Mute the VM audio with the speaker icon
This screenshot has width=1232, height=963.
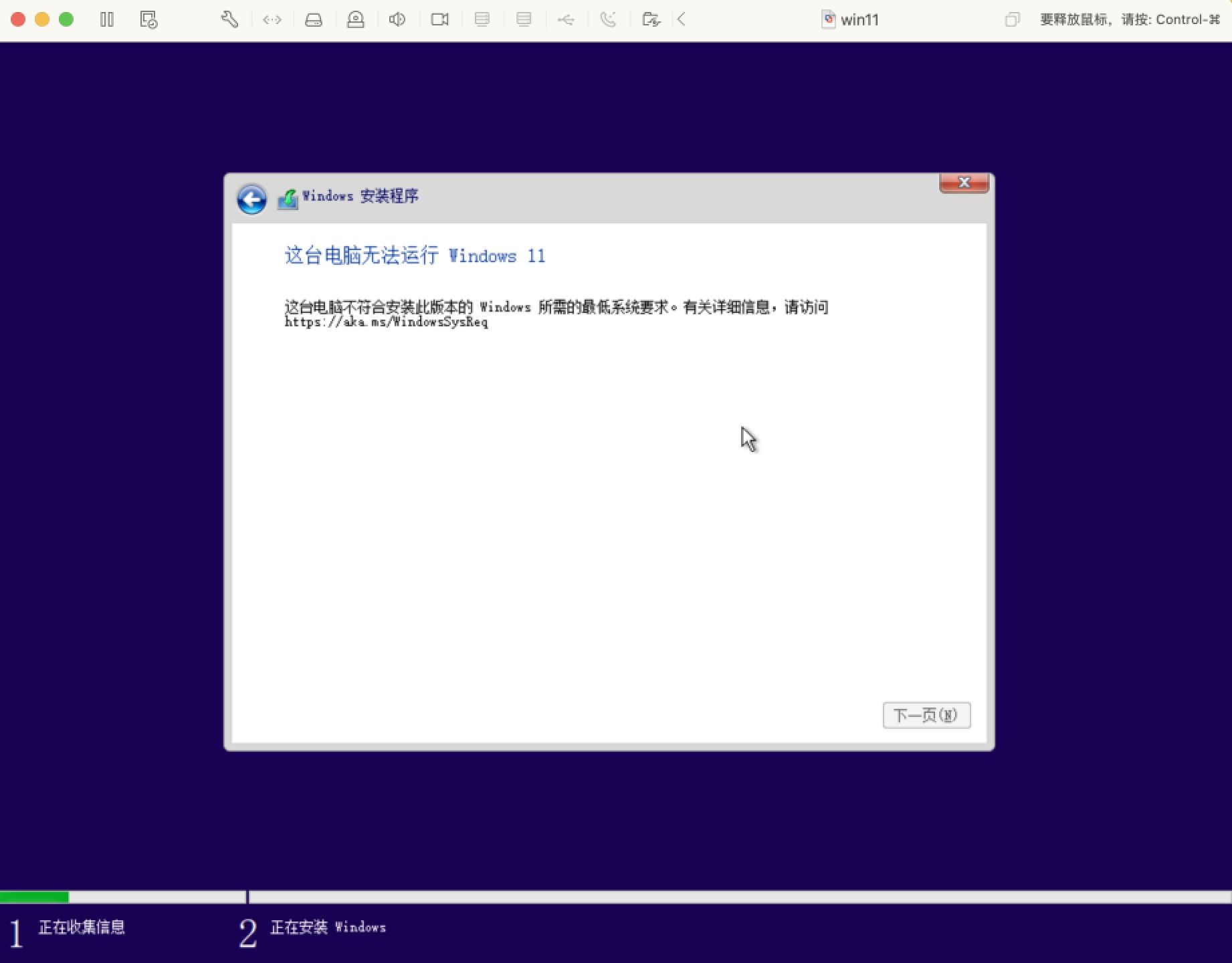point(397,19)
